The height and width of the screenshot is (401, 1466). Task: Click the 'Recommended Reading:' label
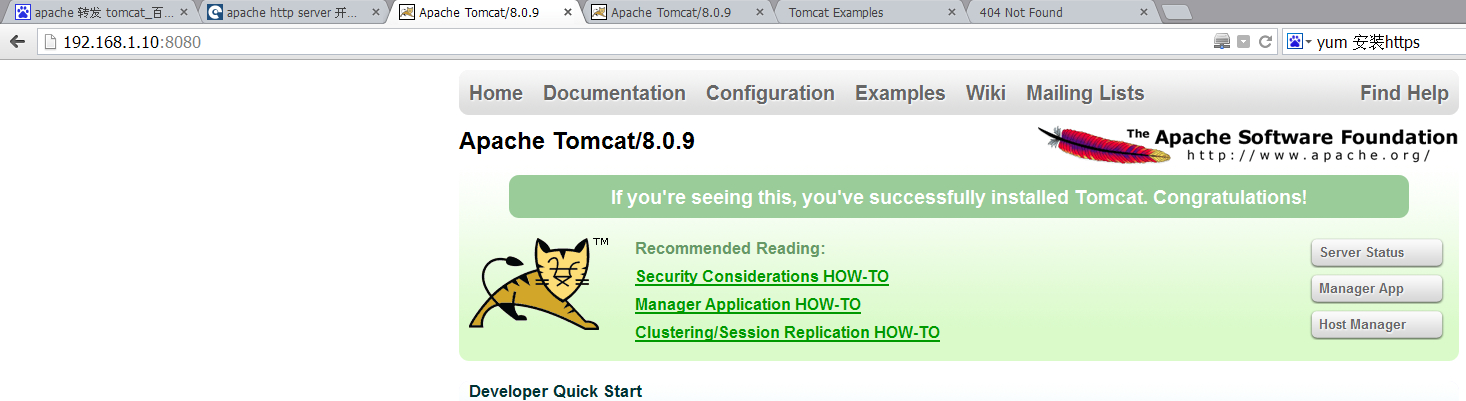coord(731,248)
